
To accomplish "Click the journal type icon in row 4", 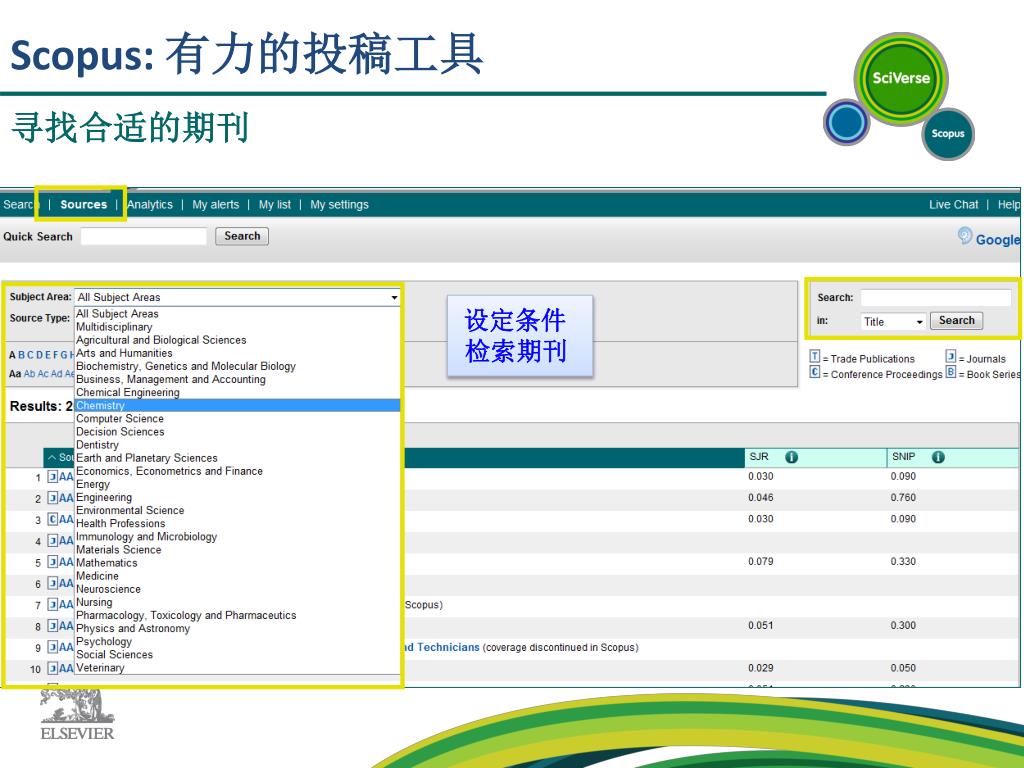I will click(x=53, y=541).
